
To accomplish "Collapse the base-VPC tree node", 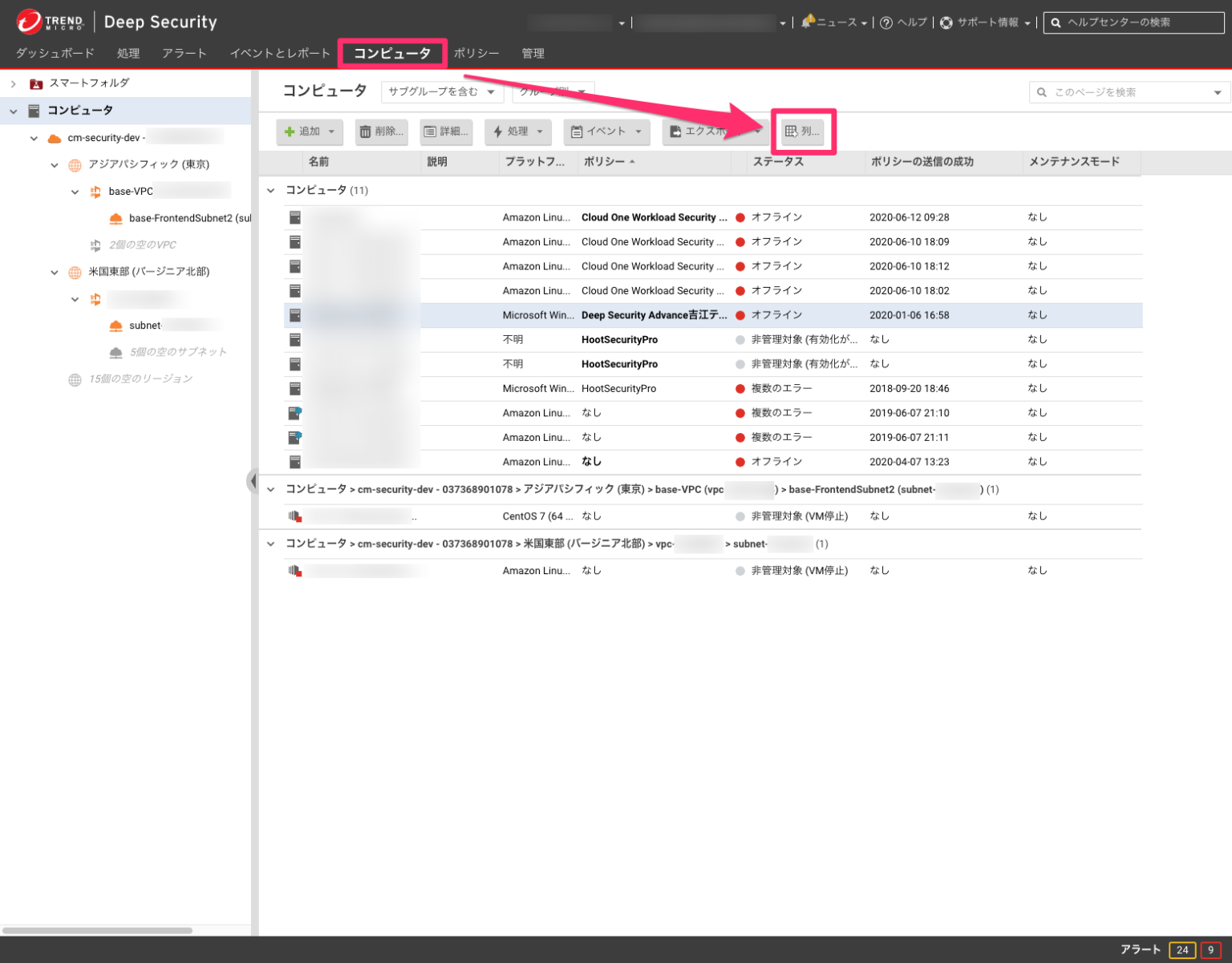I will click(75, 191).
